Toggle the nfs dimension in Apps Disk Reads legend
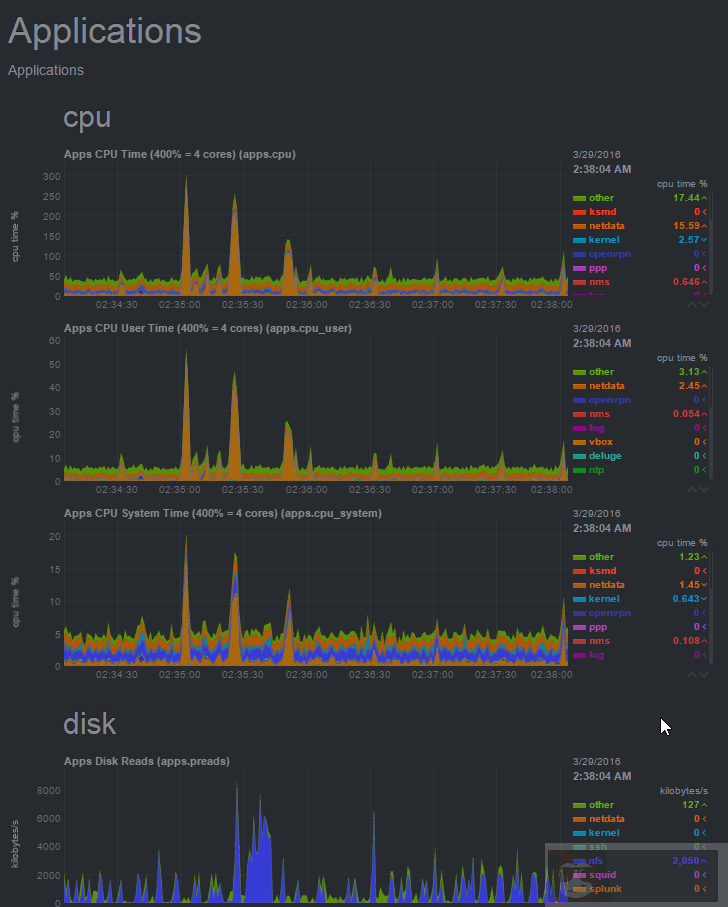 tap(596, 860)
